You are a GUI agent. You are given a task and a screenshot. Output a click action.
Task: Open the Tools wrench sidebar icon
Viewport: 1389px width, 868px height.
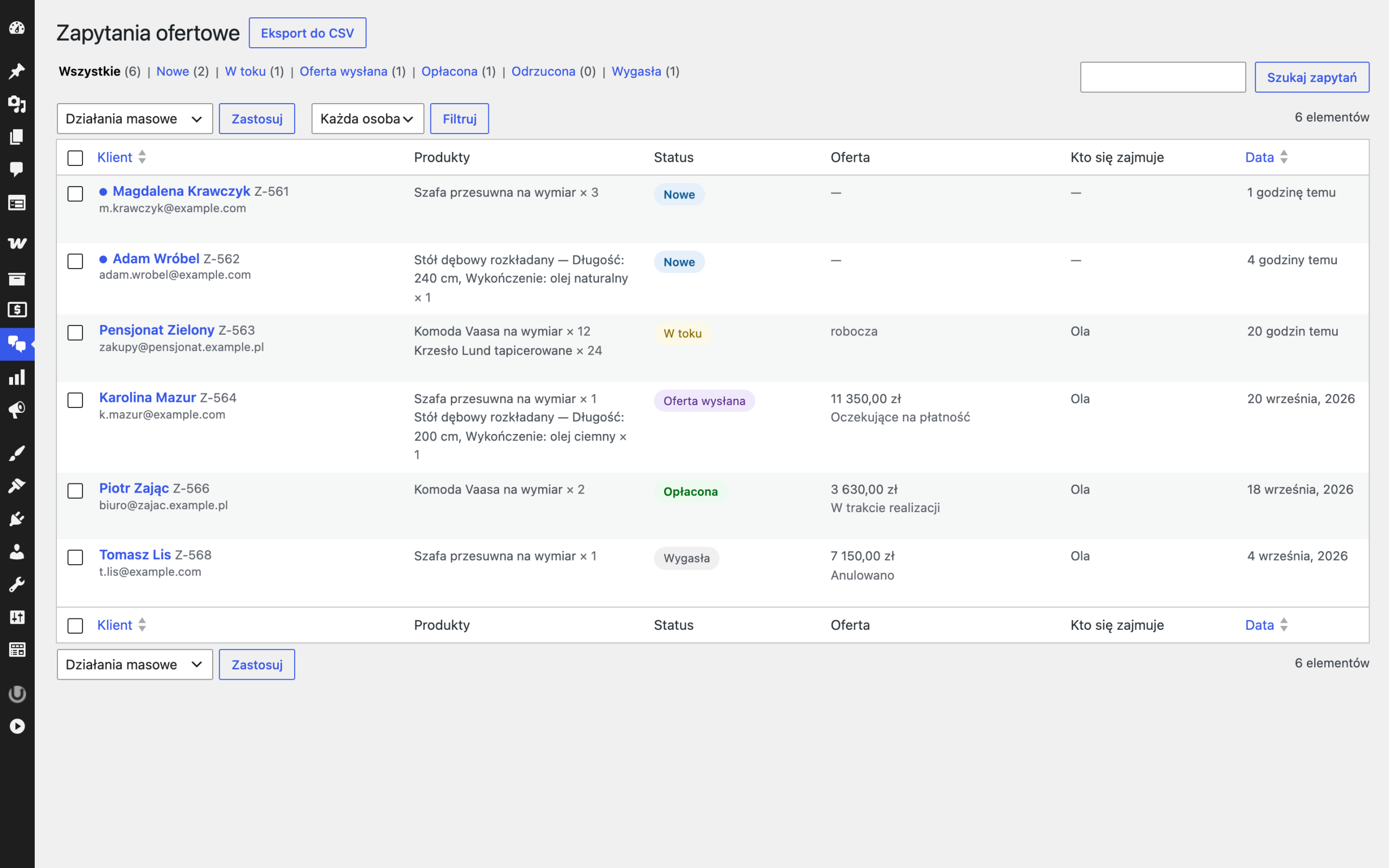(x=17, y=584)
